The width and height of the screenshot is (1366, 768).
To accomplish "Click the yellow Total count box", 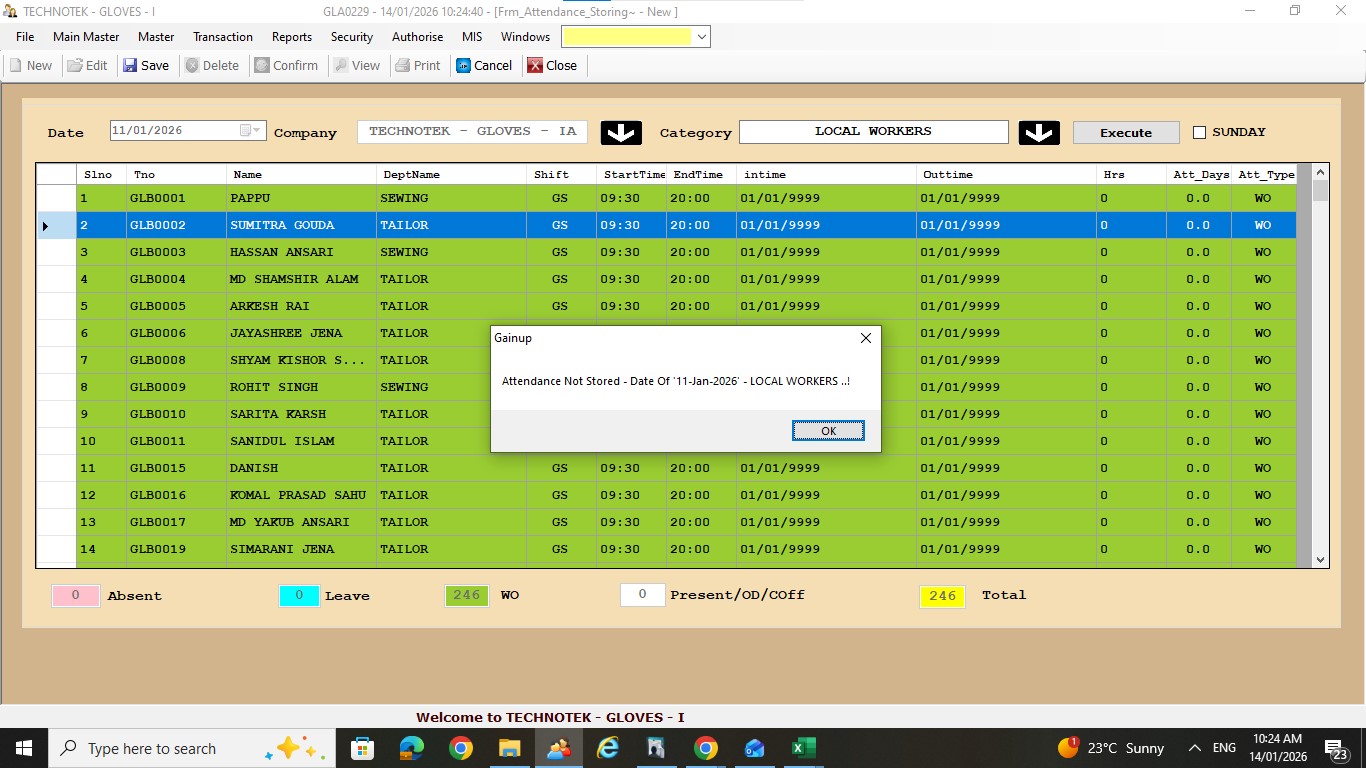I will (x=942, y=596).
